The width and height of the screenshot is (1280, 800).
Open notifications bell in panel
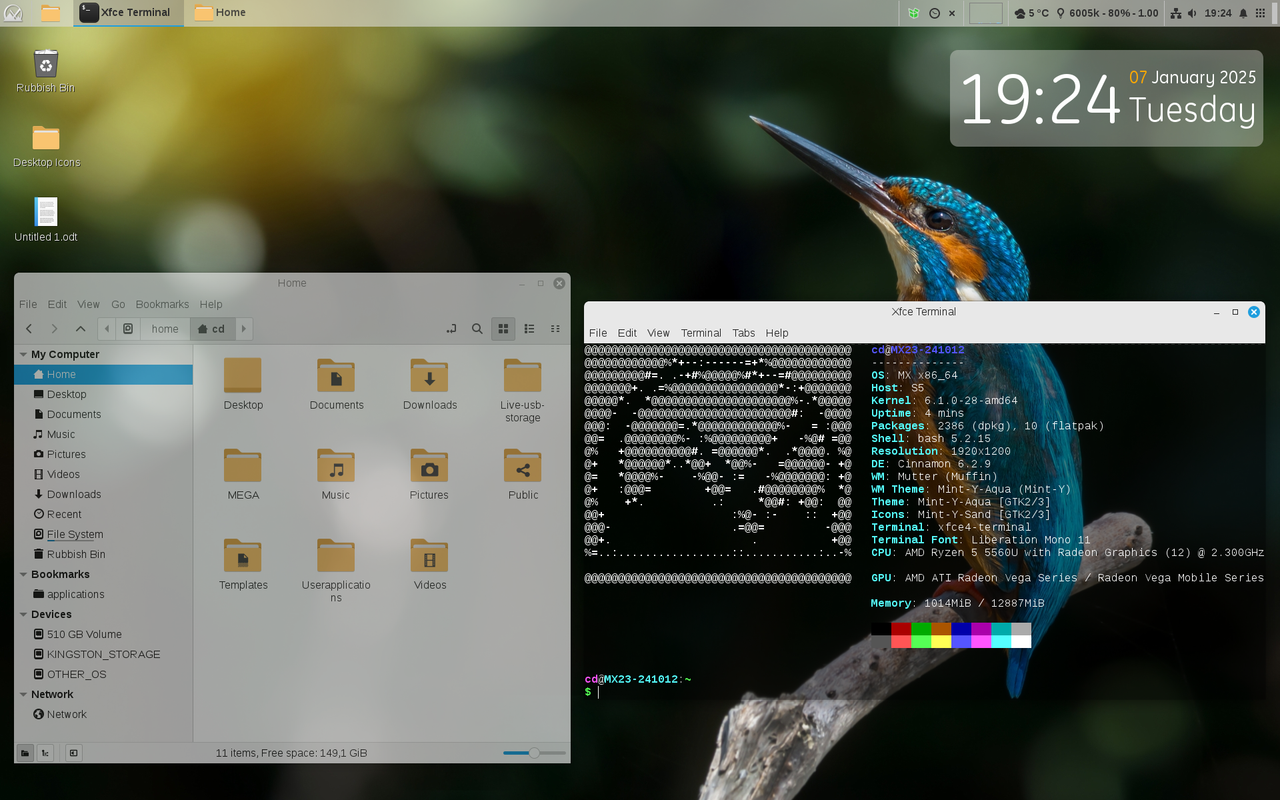pyautogui.click(x=1244, y=13)
